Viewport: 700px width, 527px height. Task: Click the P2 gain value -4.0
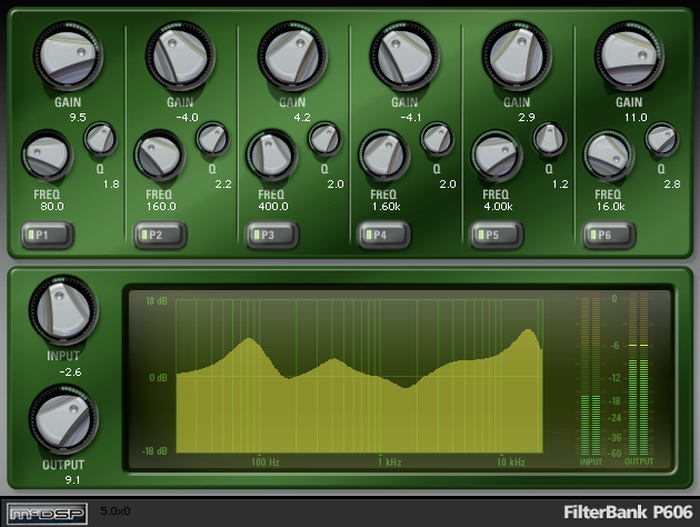[x=187, y=117]
